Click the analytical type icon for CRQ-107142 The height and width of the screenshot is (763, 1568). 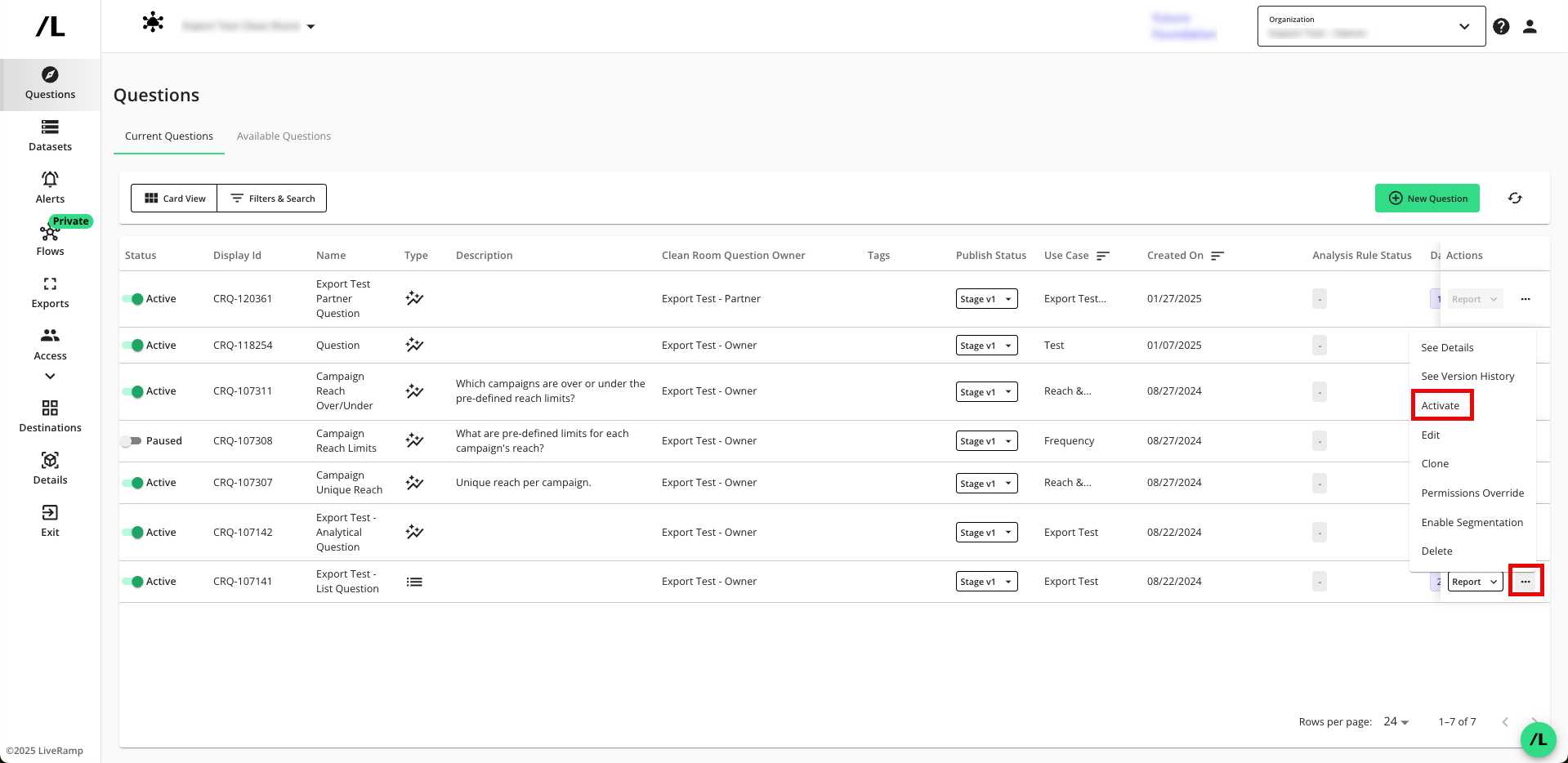[x=414, y=532]
